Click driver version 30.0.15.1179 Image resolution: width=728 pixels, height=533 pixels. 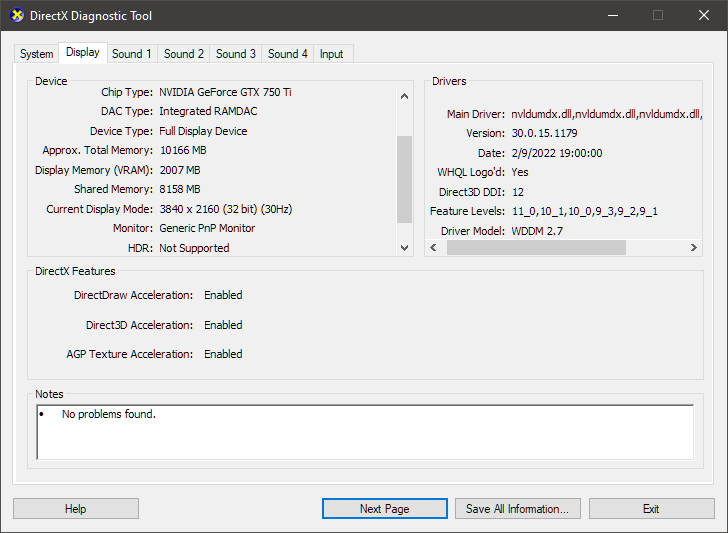(x=545, y=133)
